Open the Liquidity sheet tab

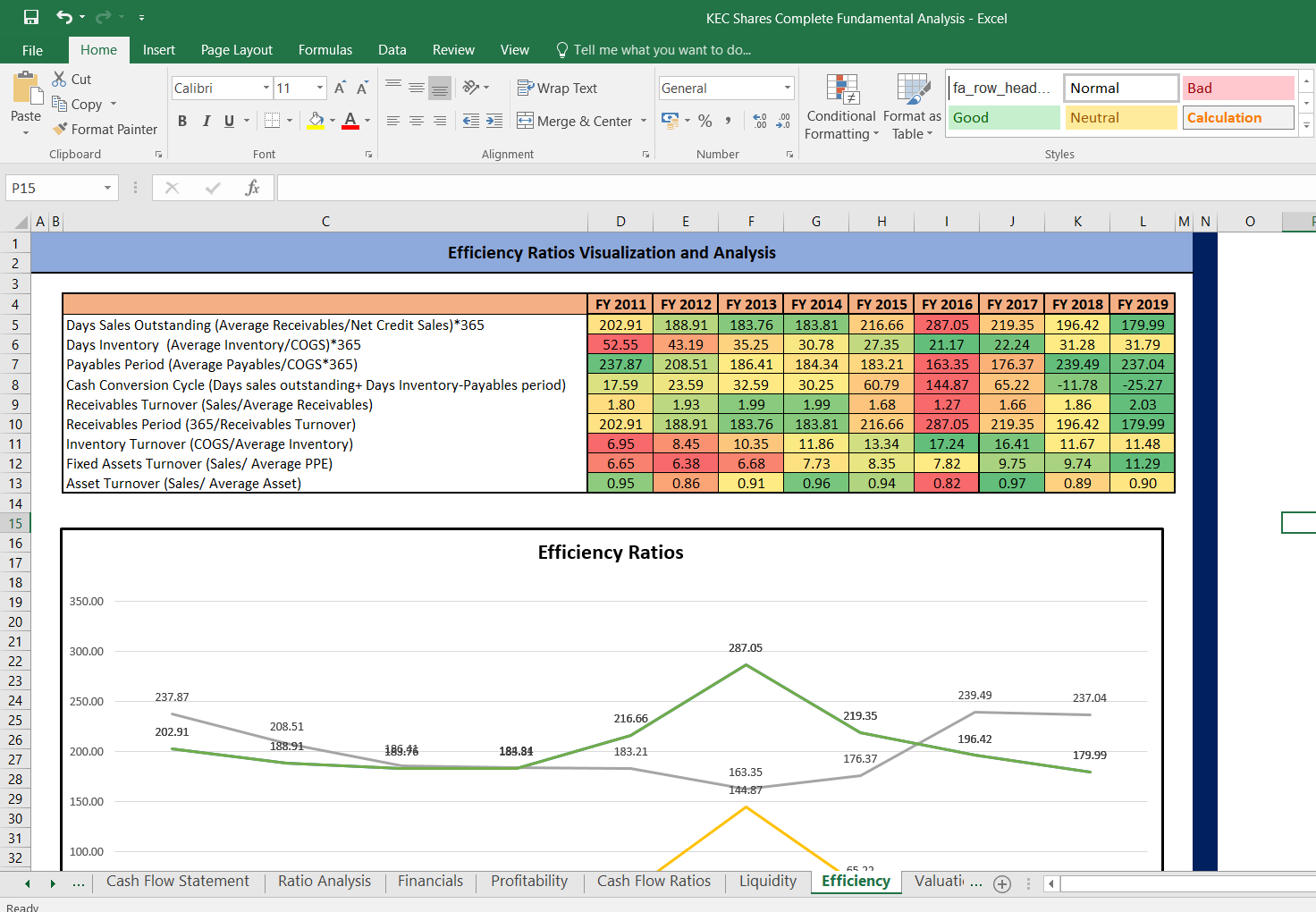pos(768,882)
